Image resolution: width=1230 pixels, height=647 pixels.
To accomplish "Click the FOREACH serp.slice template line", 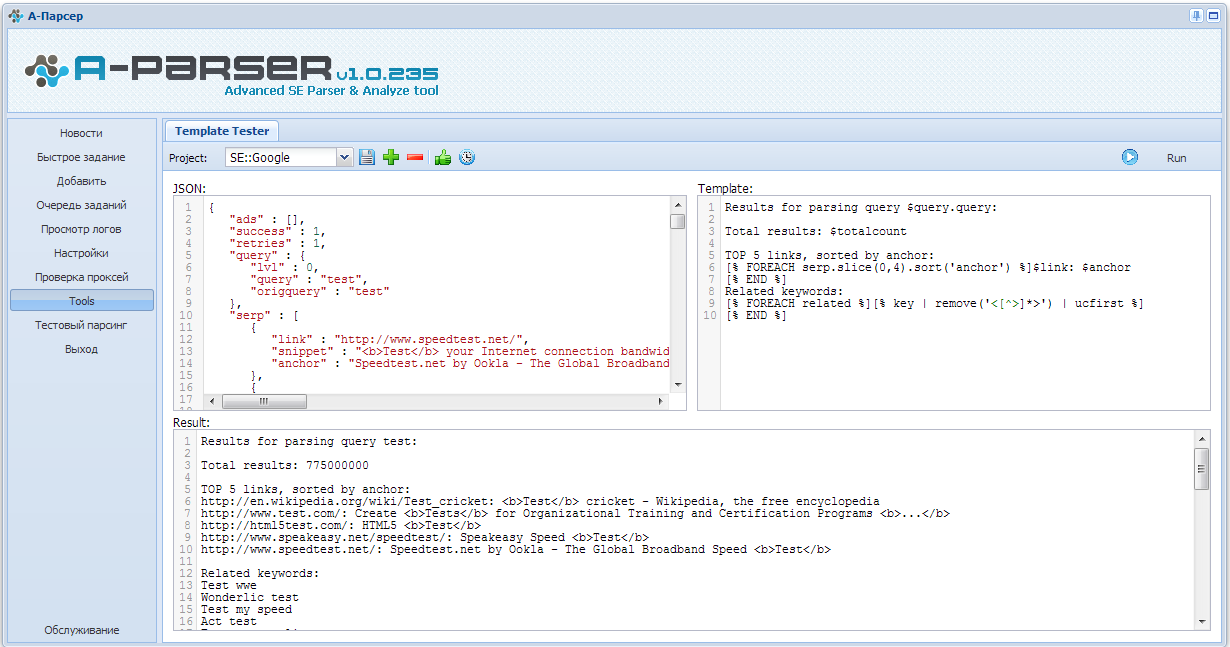I will (x=928, y=268).
